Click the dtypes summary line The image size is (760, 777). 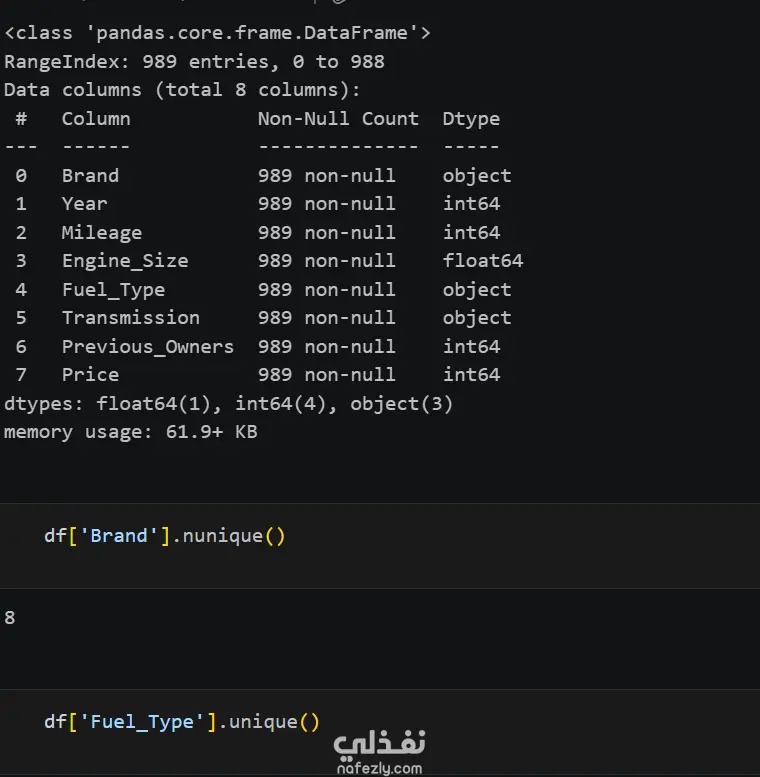click(228, 404)
